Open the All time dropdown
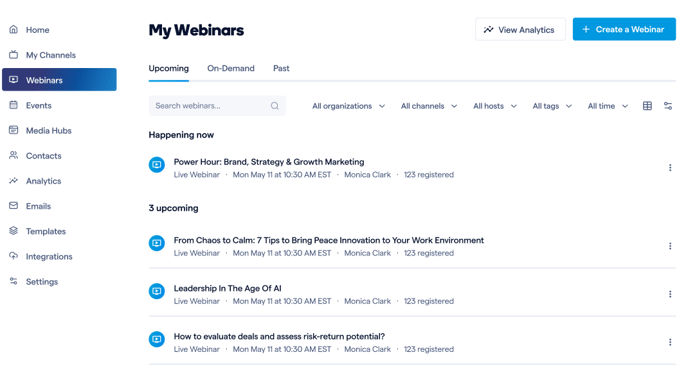This screenshot has width=688, height=373. 608,106
